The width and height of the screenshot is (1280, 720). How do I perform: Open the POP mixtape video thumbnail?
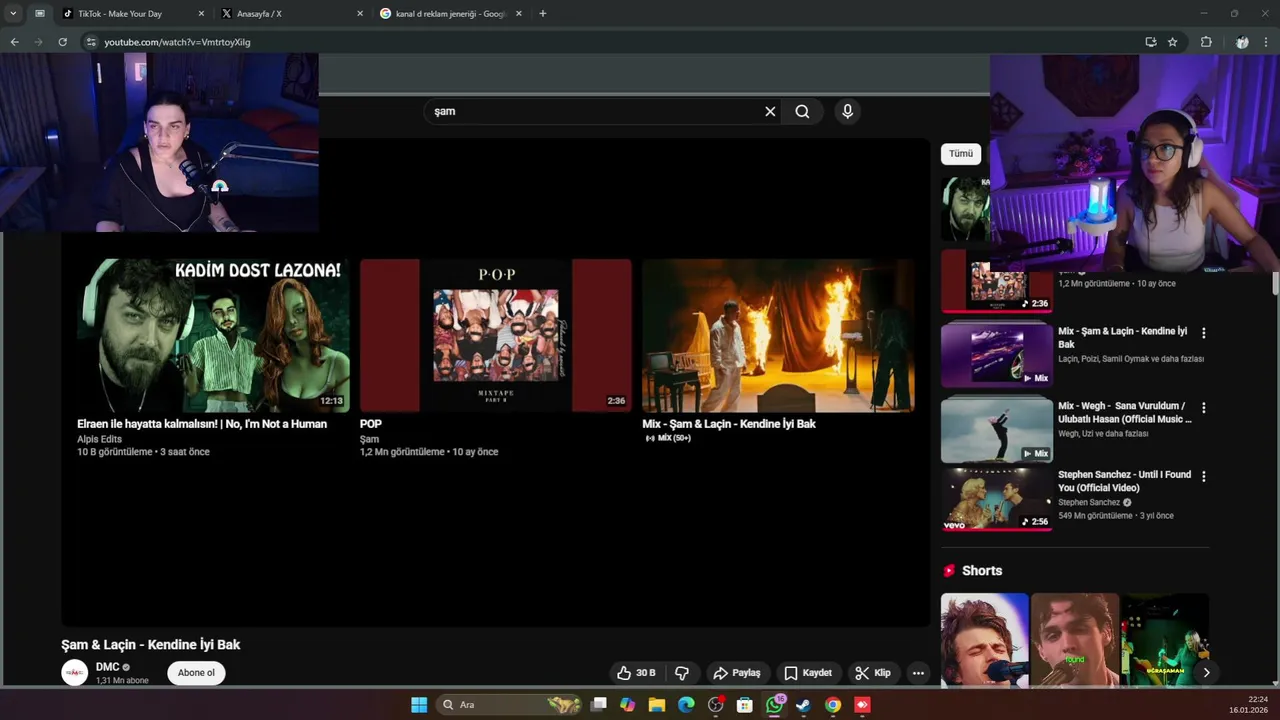pyautogui.click(x=496, y=335)
